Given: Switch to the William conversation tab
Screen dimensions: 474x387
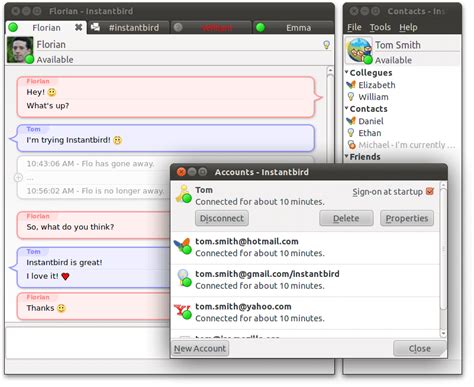Looking at the screenshot, I should pos(211,27).
